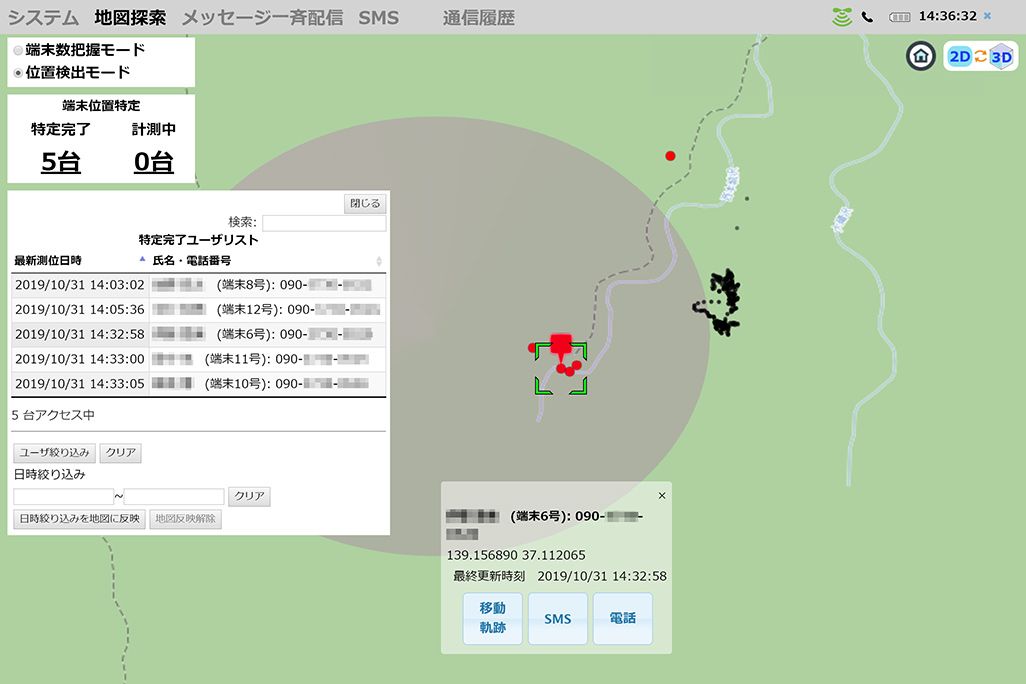The image size is (1026, 684).
Task: Click the isolated red dot marker at upper right
Action: (670, 156)
